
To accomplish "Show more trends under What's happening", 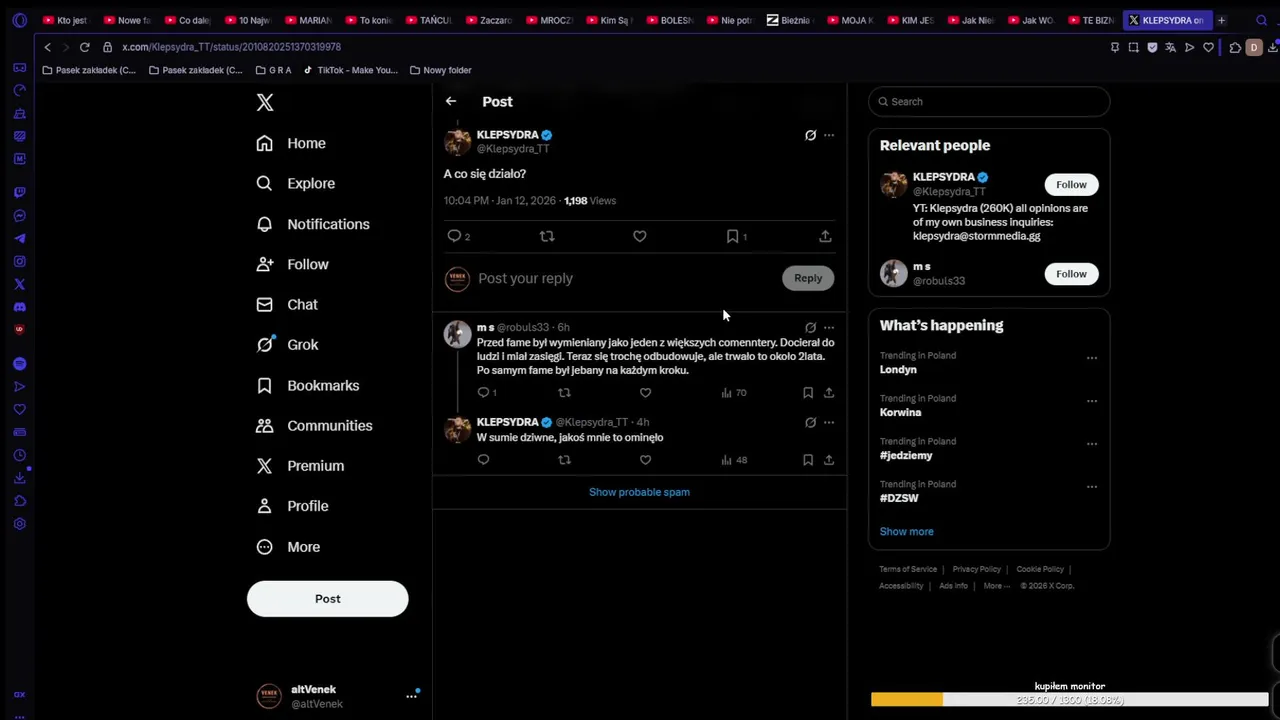I will click(906, 531).
